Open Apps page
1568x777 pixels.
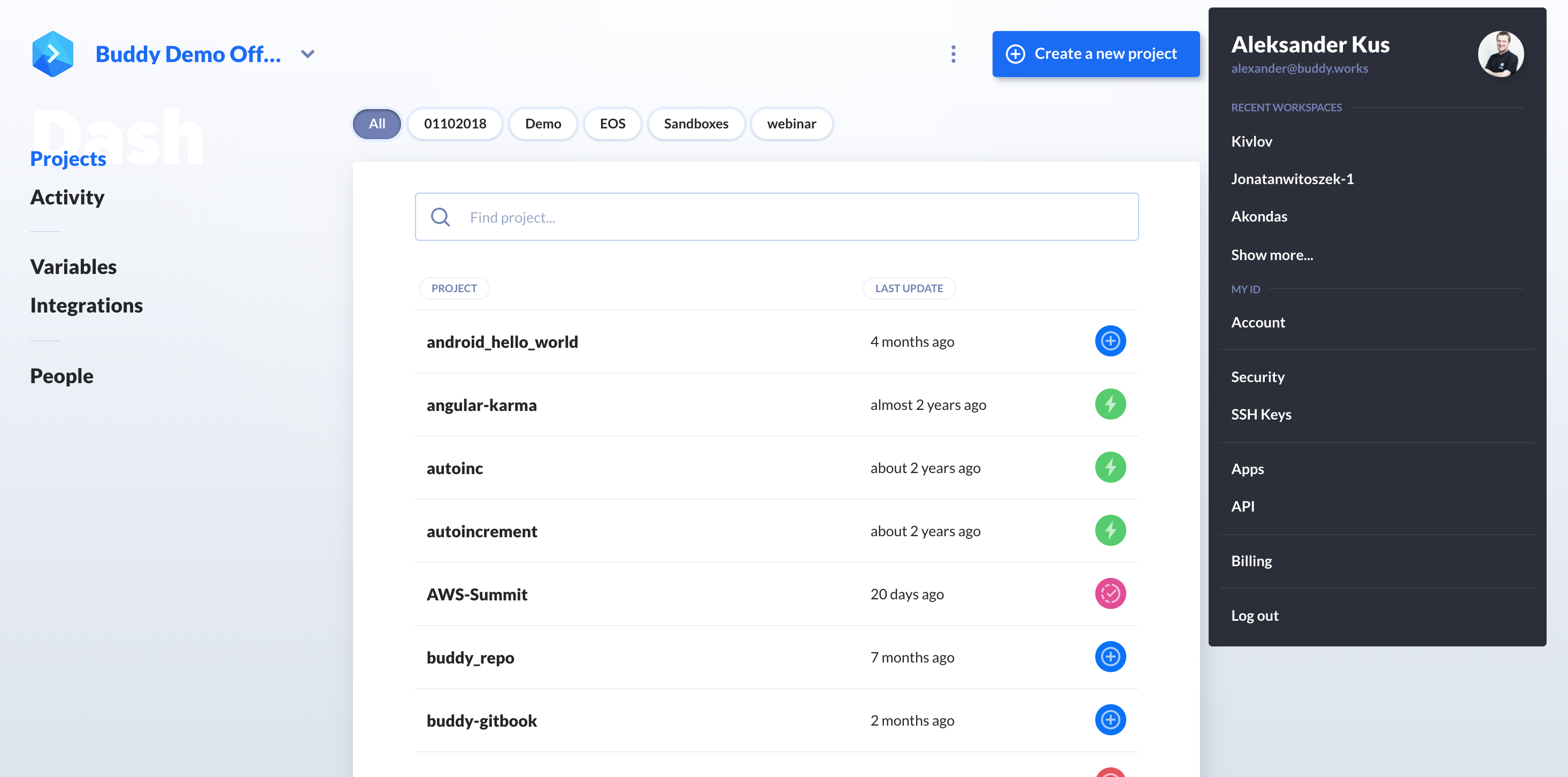(x=1247, y=469)
